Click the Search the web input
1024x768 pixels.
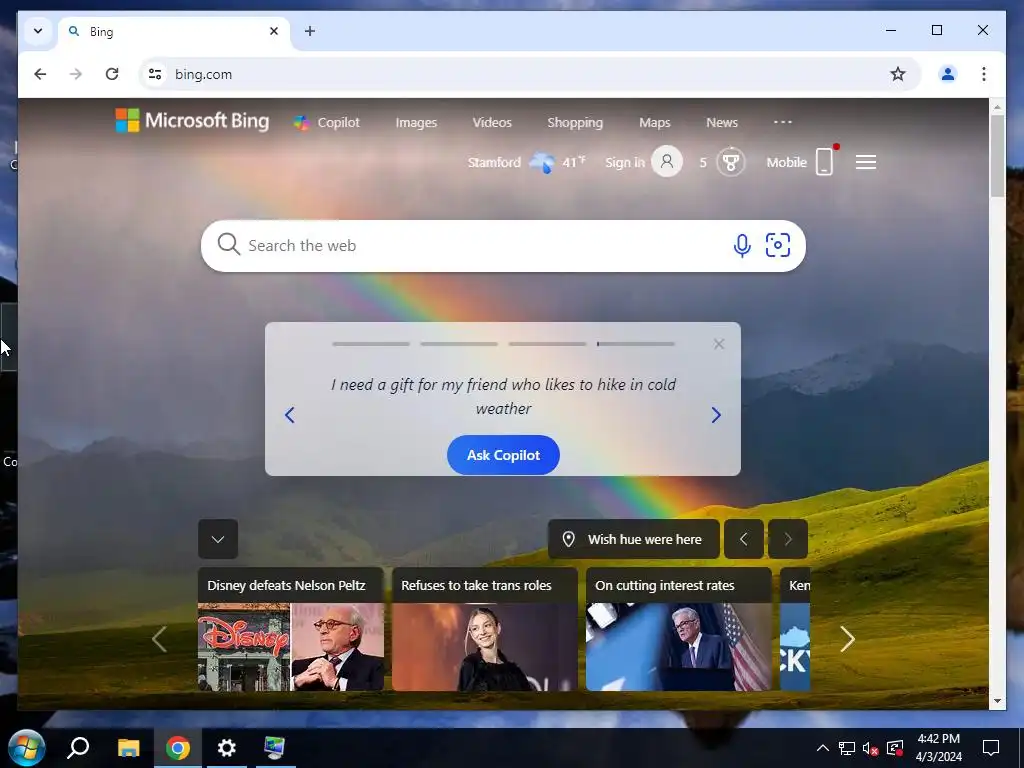[503, 246]
